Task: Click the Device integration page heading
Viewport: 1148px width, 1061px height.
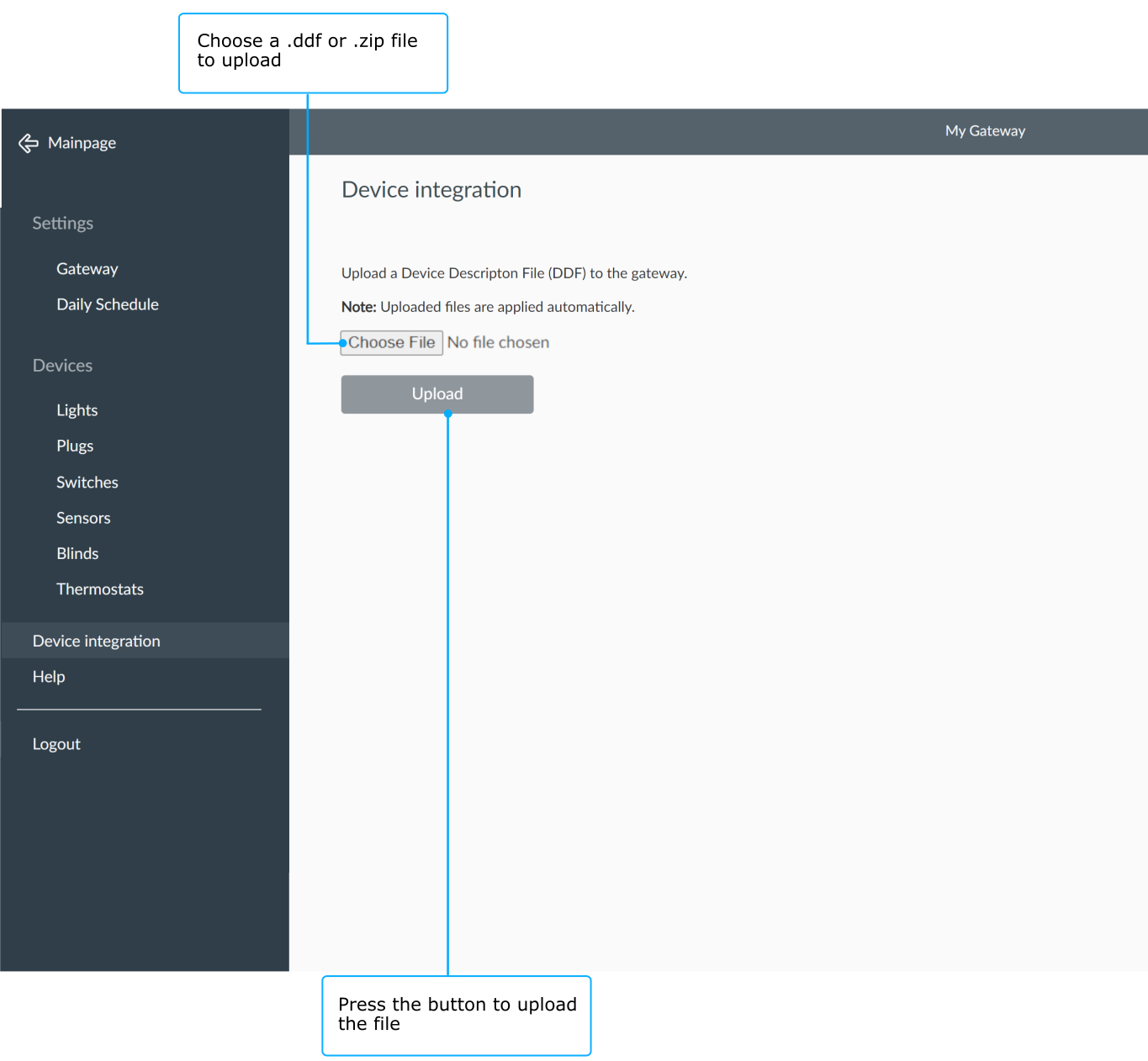Action: pos(431,190)
